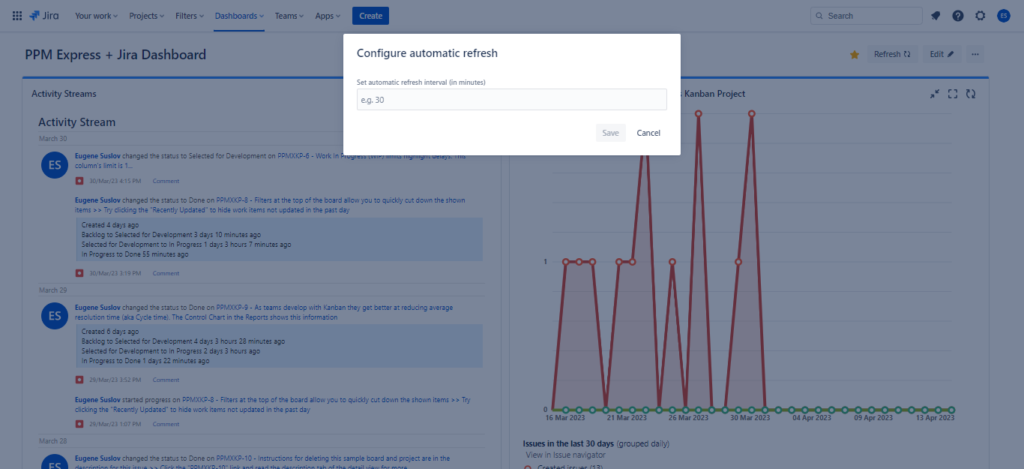Click the Refresh dashboard button
The height and width of the screenshot is (469, 1024).
(x=892, y=54)
